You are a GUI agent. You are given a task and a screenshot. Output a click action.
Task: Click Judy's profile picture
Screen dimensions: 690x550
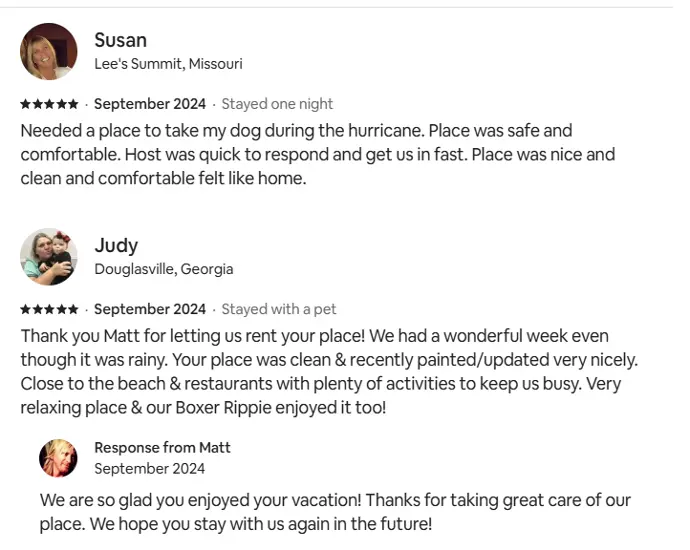(49, 257)
